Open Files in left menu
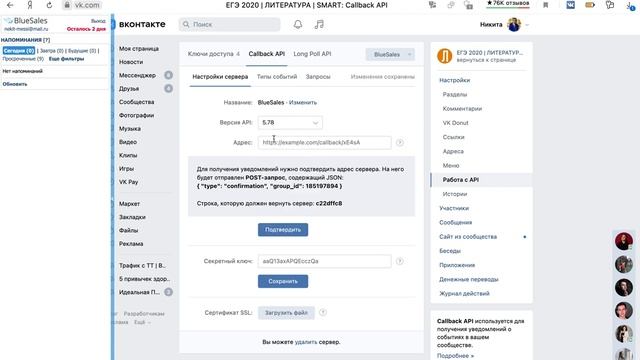 click(x=129, y=231)
